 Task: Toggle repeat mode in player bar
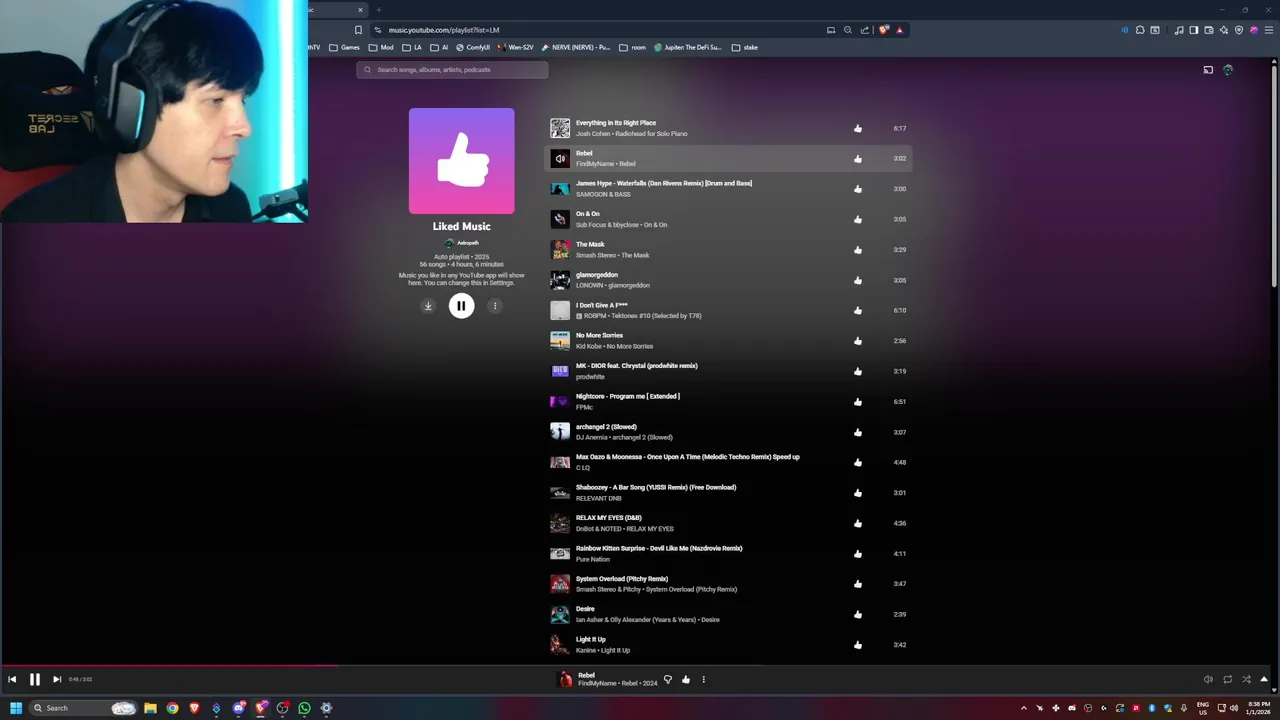point(1227,679)
